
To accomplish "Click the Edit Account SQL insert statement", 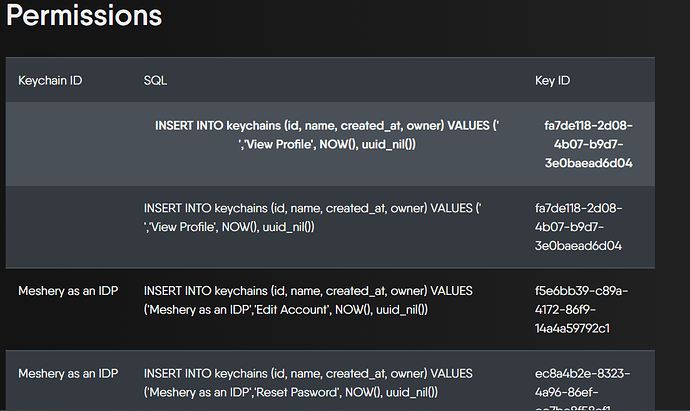I will (308, 300).
